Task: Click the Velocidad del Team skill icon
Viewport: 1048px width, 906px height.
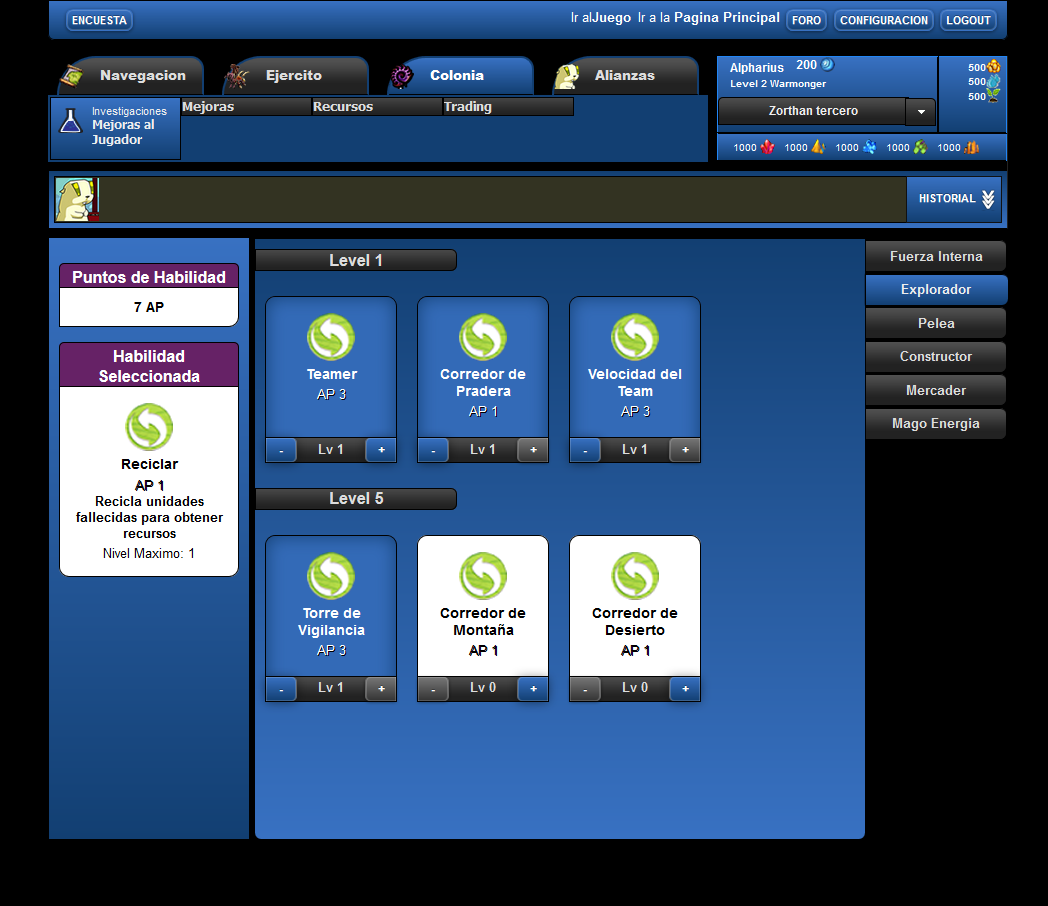Action: 635,337
